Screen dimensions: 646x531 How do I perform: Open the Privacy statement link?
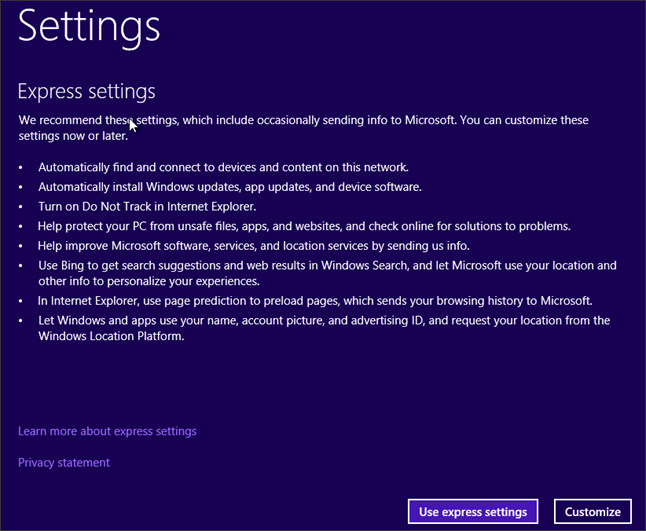(x=64, y=462)
